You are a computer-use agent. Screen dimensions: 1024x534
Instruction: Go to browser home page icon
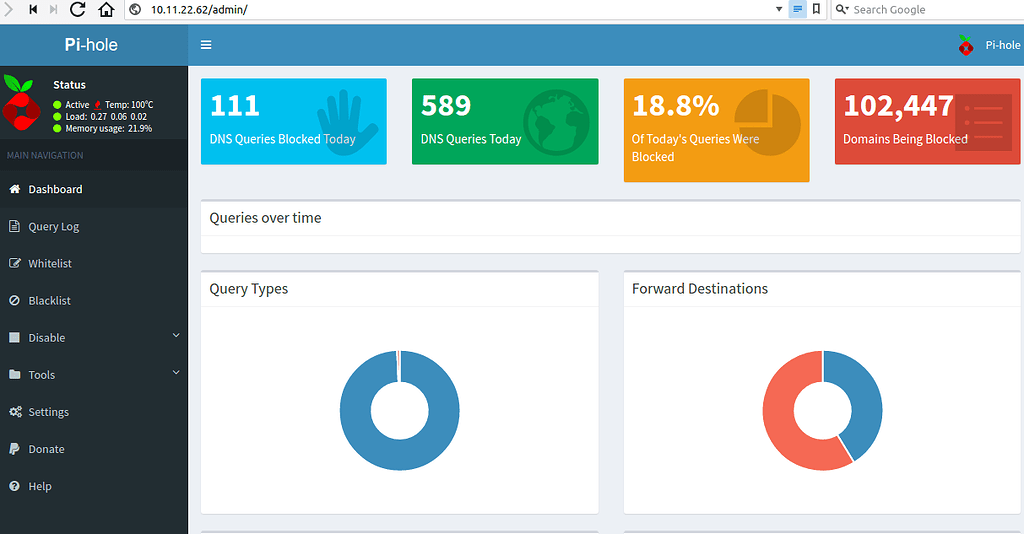[106, 9]
